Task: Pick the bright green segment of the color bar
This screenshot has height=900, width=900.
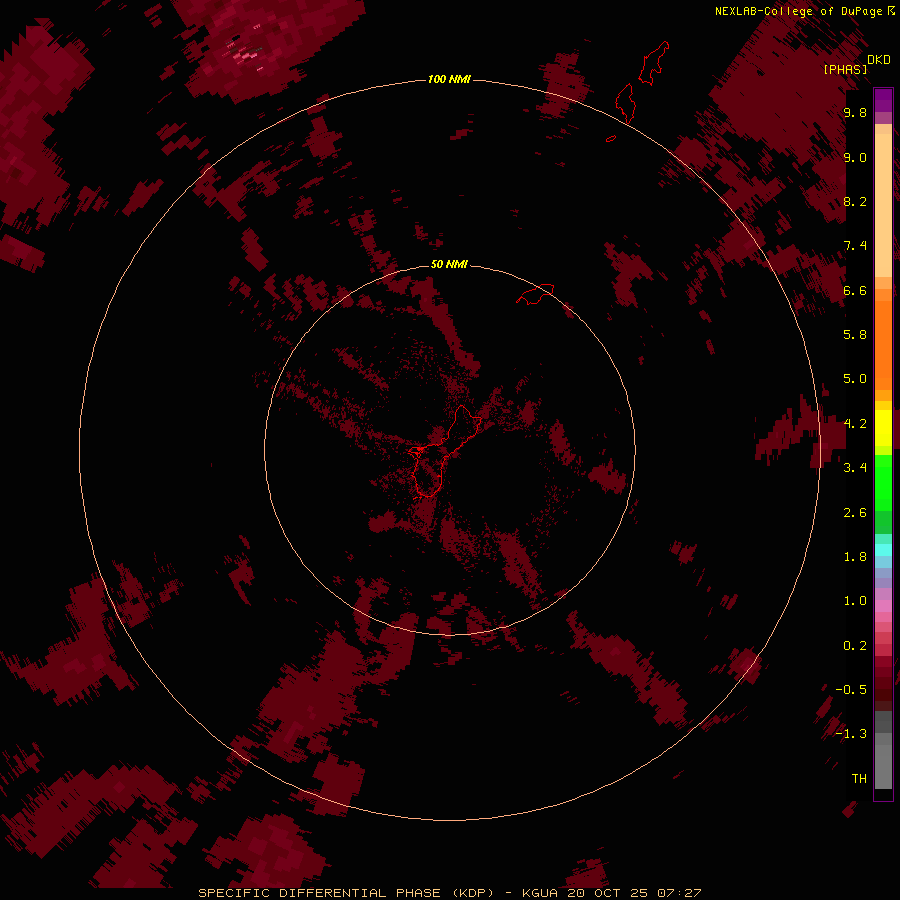Action: click(883, 482)
